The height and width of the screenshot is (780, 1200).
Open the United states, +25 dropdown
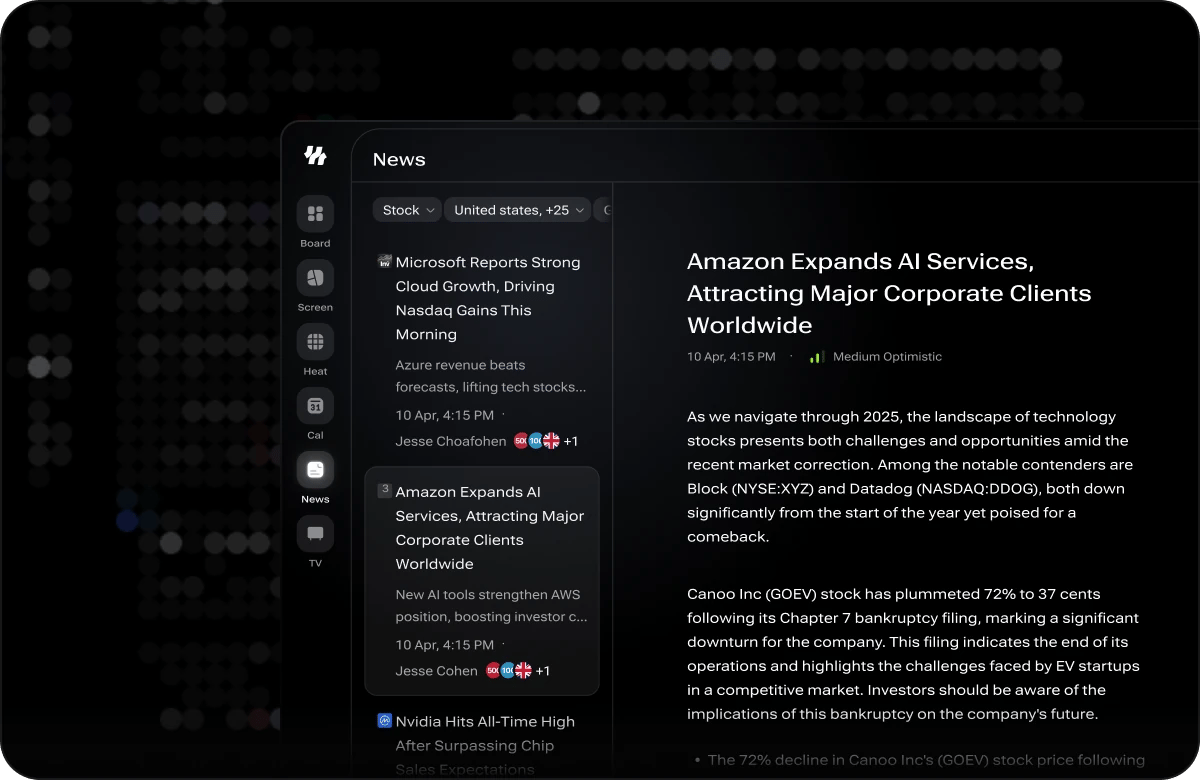click(x=517, y=210)
